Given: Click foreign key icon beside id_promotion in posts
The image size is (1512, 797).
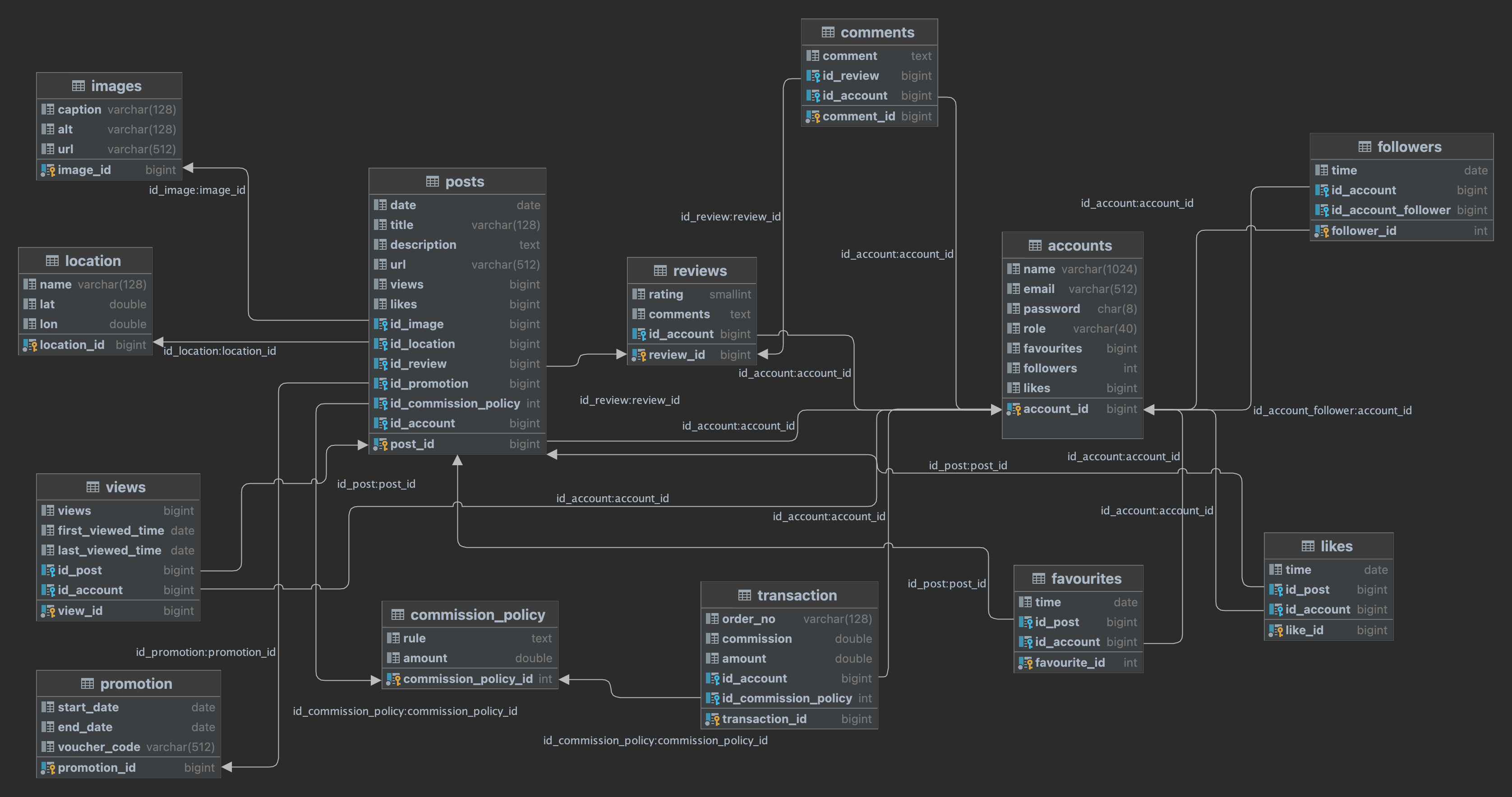Looking at the screenshot, I should click(380, 384).
